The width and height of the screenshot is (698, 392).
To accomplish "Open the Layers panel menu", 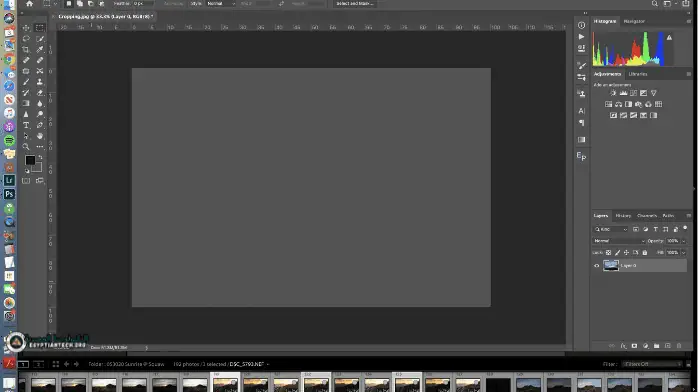I will [689, 216].
